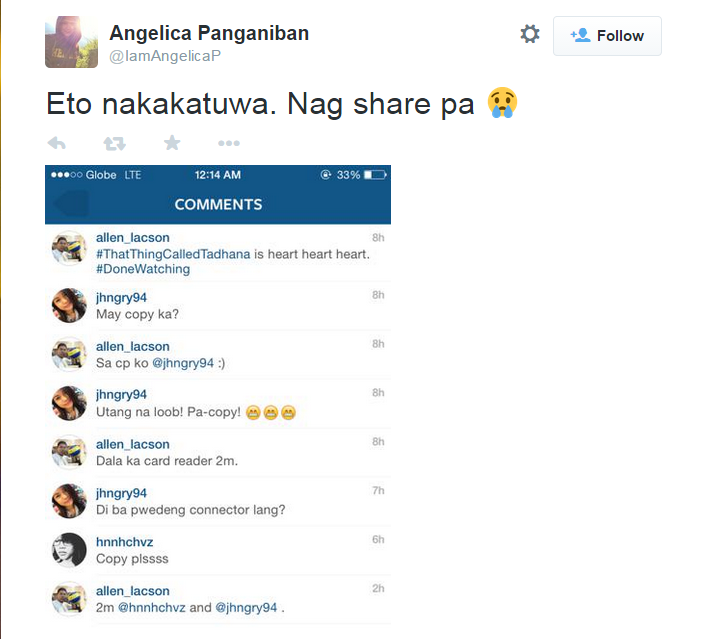705x639 pixels.
Task: Follow Angelica Panganiban
Action: [x=607, y=36]
